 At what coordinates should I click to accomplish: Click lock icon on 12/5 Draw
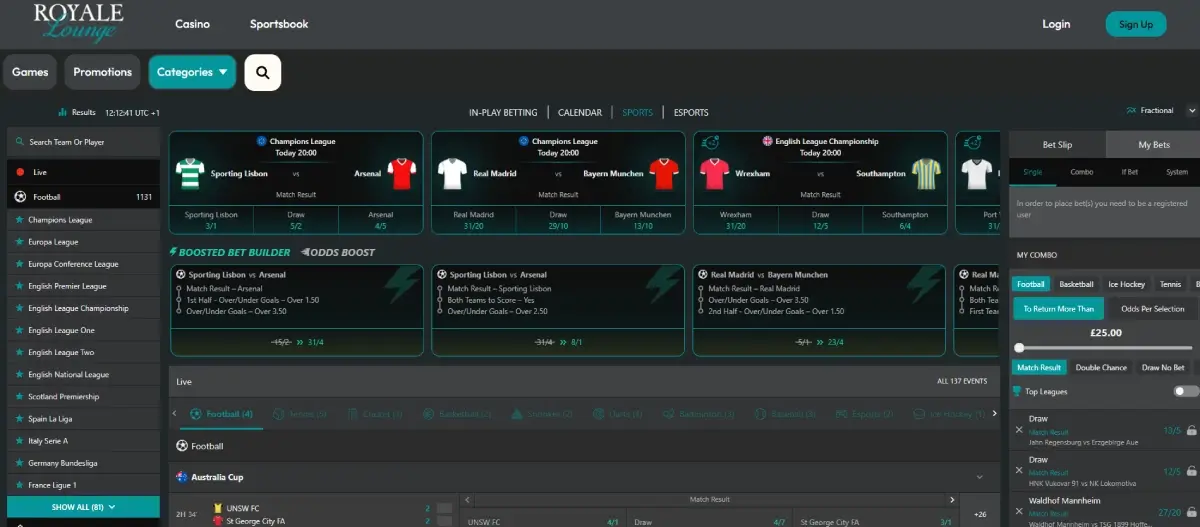point(1191,471)
